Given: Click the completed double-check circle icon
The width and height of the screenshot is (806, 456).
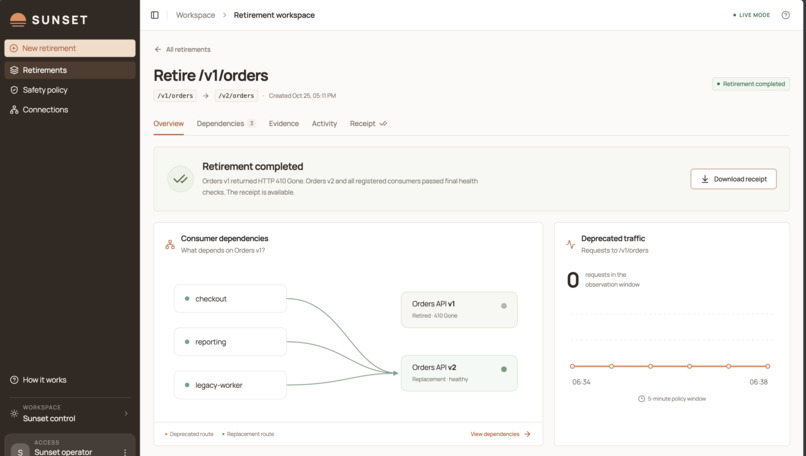Looking at the screenshot, I should point(180,179).
